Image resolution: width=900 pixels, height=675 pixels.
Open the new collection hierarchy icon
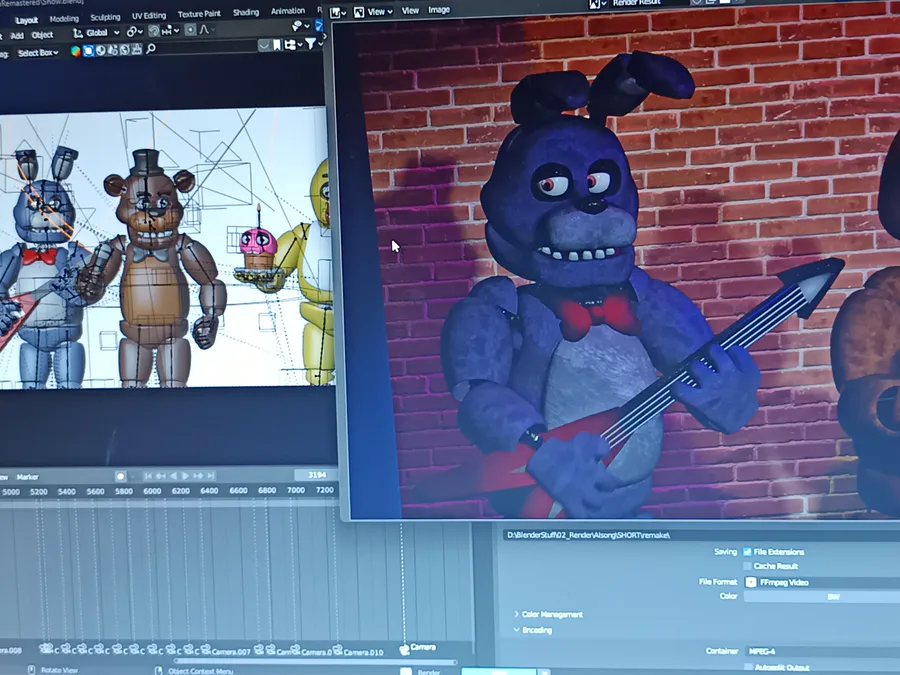point(292,44)
